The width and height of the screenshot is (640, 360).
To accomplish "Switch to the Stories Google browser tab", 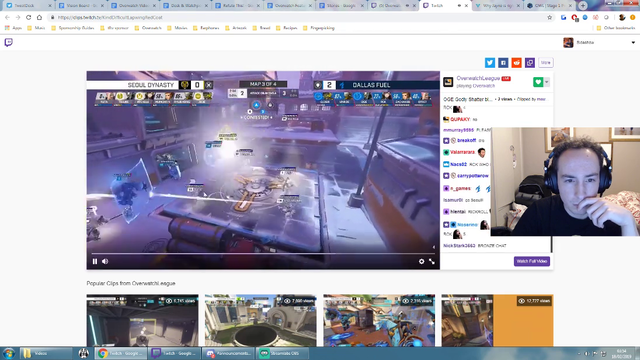I will coord(342,6).
